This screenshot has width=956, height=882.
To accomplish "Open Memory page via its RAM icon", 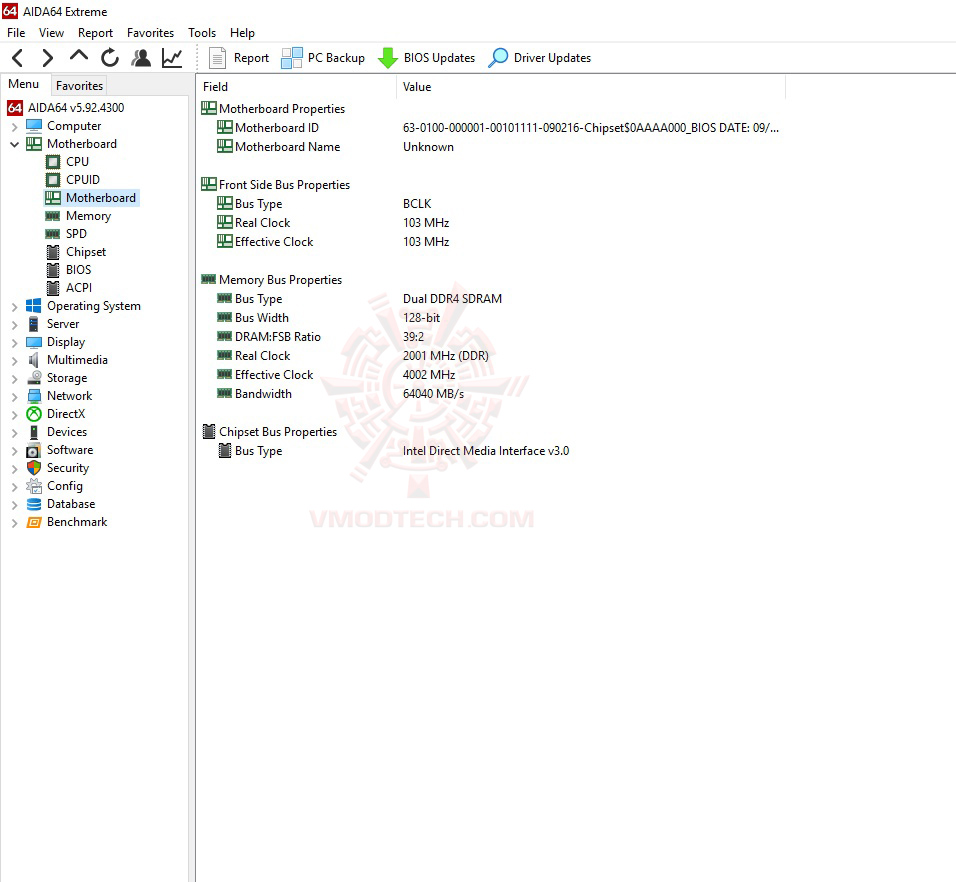I will pos(53,216).
